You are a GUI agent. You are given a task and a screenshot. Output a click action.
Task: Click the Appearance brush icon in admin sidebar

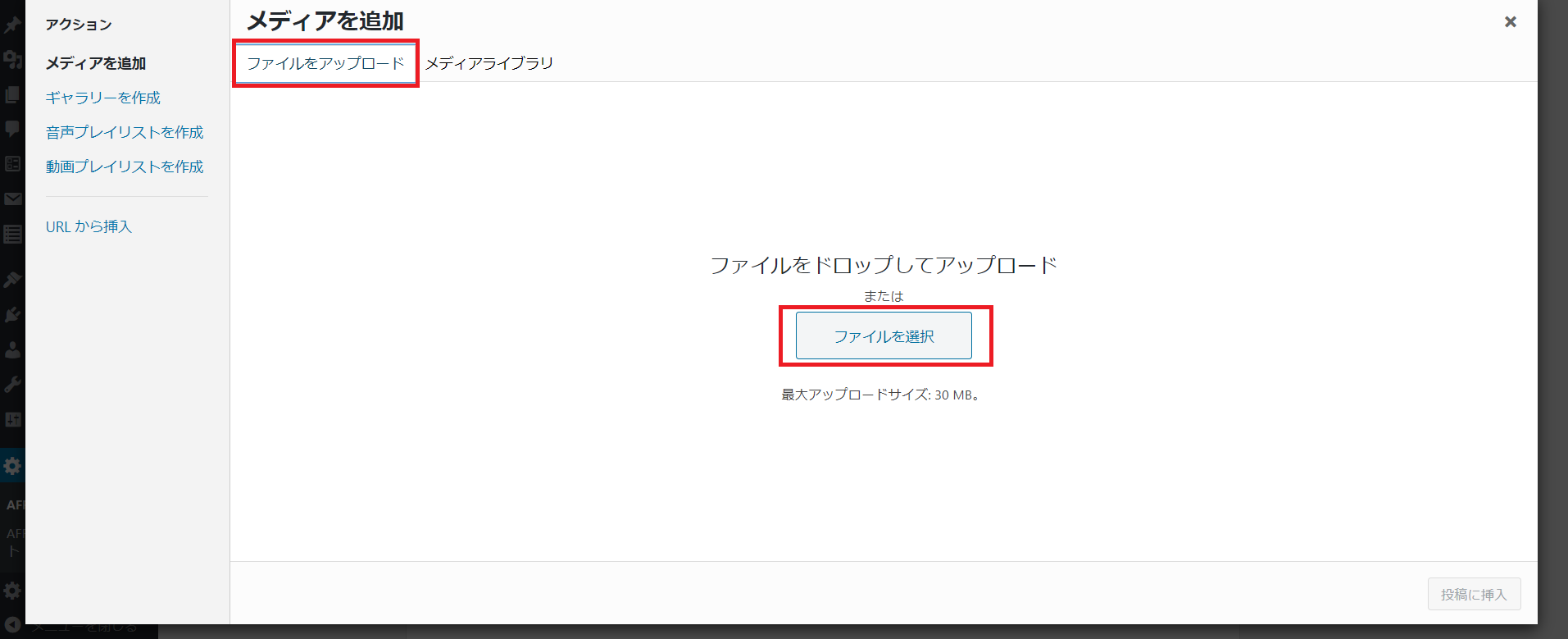12,280
